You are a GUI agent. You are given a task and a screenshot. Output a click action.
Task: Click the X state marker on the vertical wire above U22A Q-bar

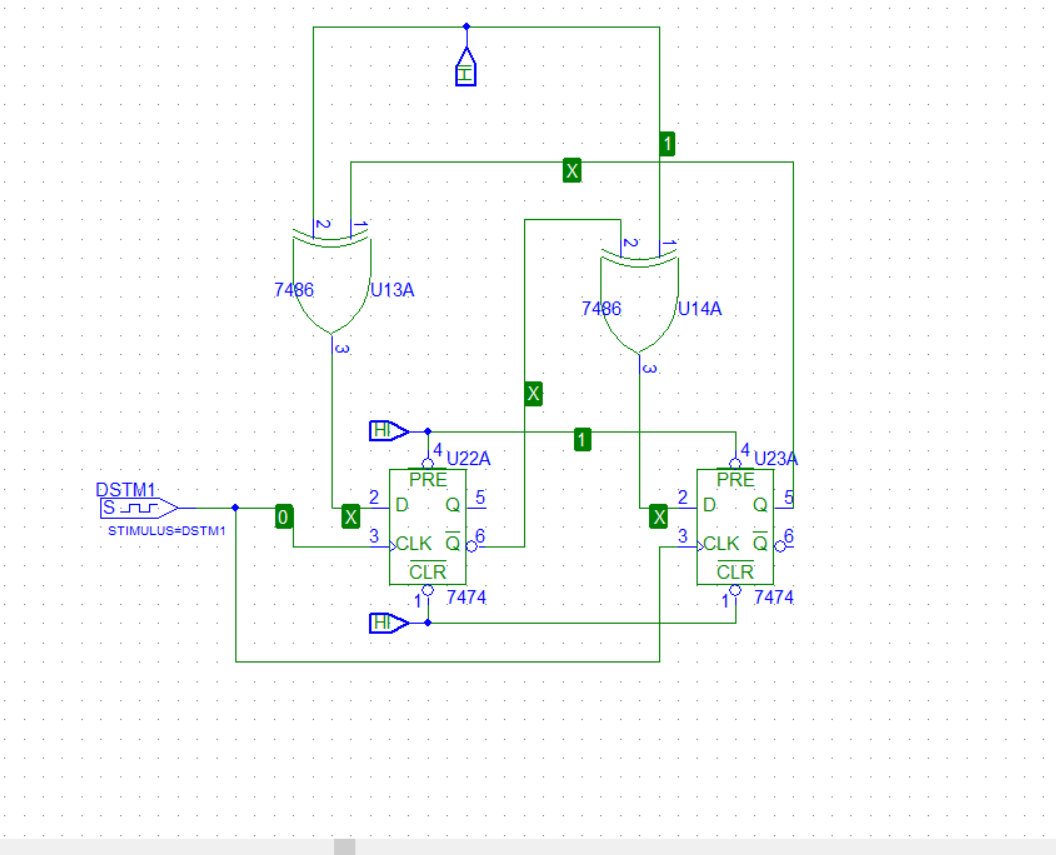pyautogui.click(x=533, y=393)
